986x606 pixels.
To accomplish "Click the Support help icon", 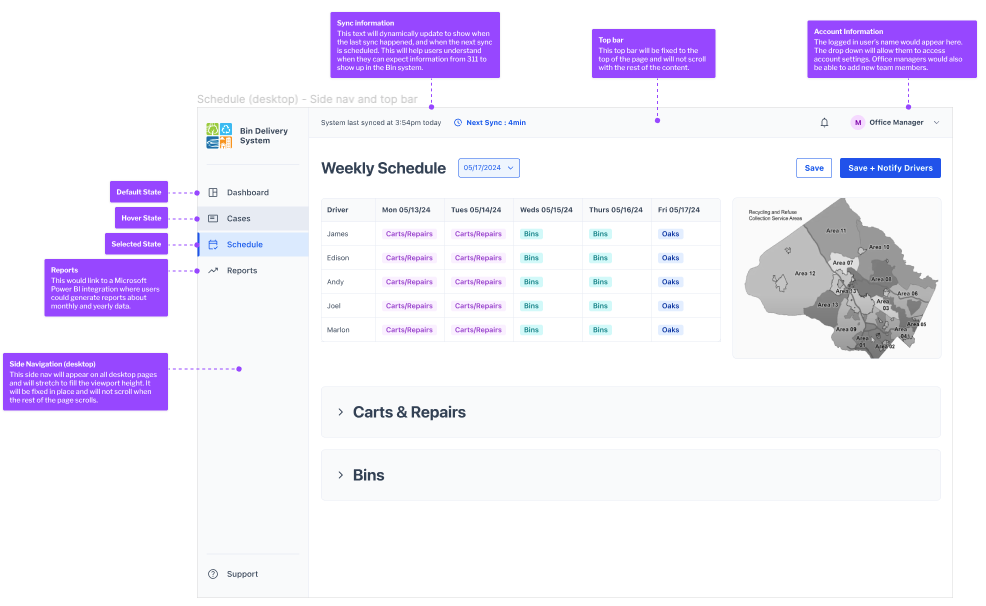I will coord(213,575).
